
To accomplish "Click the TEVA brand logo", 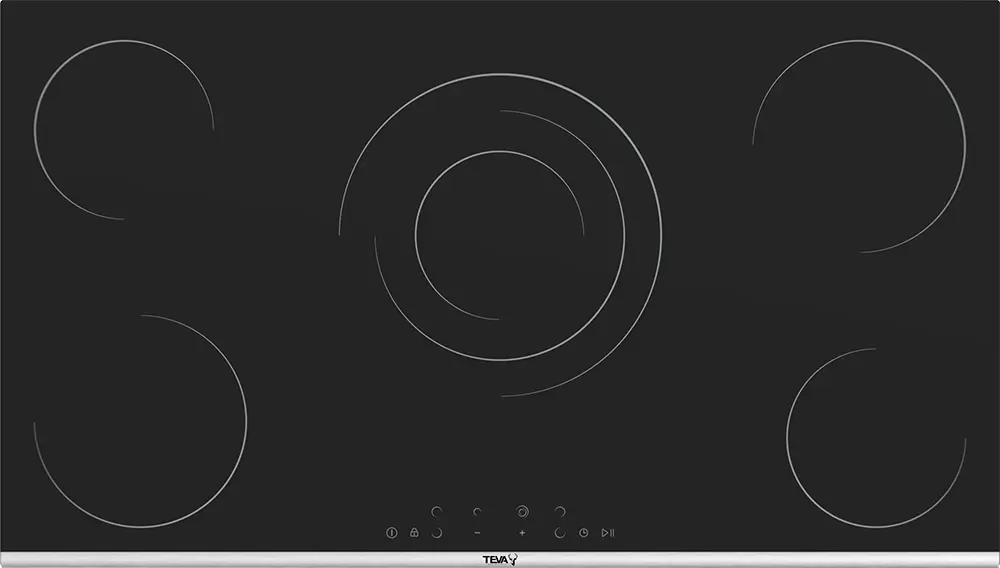I will point(500,559).
